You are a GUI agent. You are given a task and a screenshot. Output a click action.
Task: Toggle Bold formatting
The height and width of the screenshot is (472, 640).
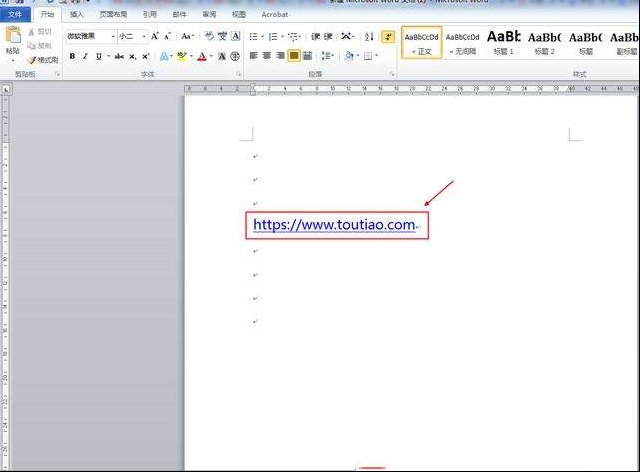tap(72, 56)
